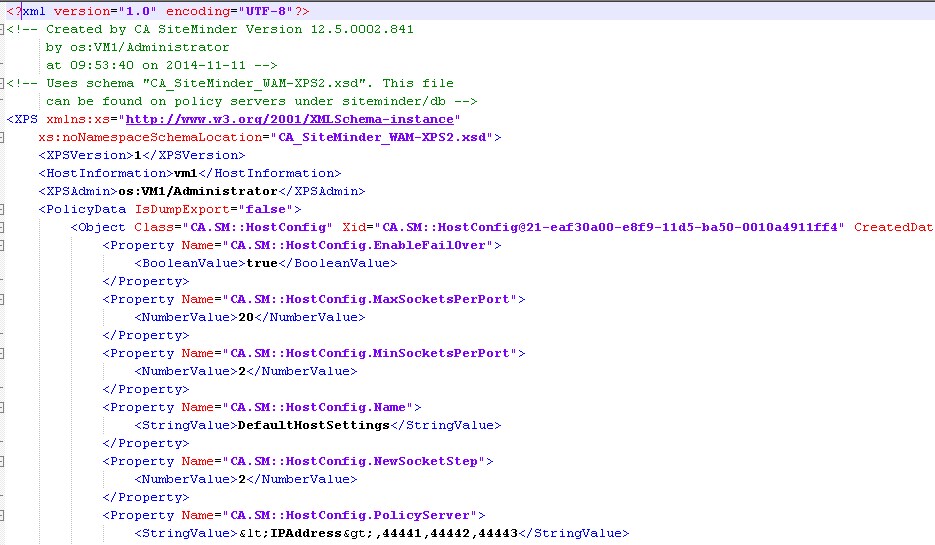The height and width of the screenshot is (545, 935).
Task: Collapse the "Uses schema" comment fold
Action: pos(2,83)
